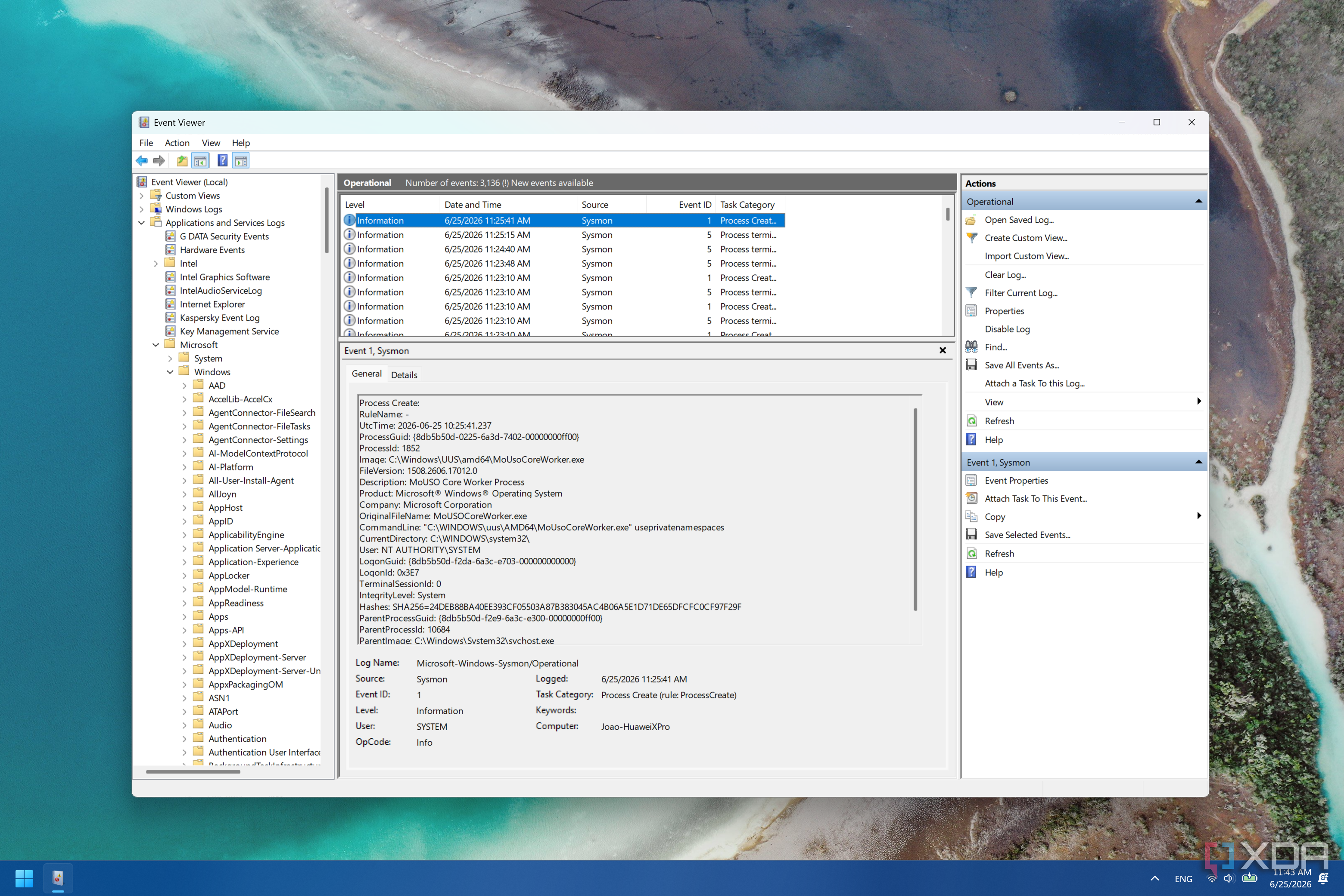Image resolution: width=1344 pixels, height=896 pixels.
Task: Click Attach a Task To this Log
Action: [1034, 383]
